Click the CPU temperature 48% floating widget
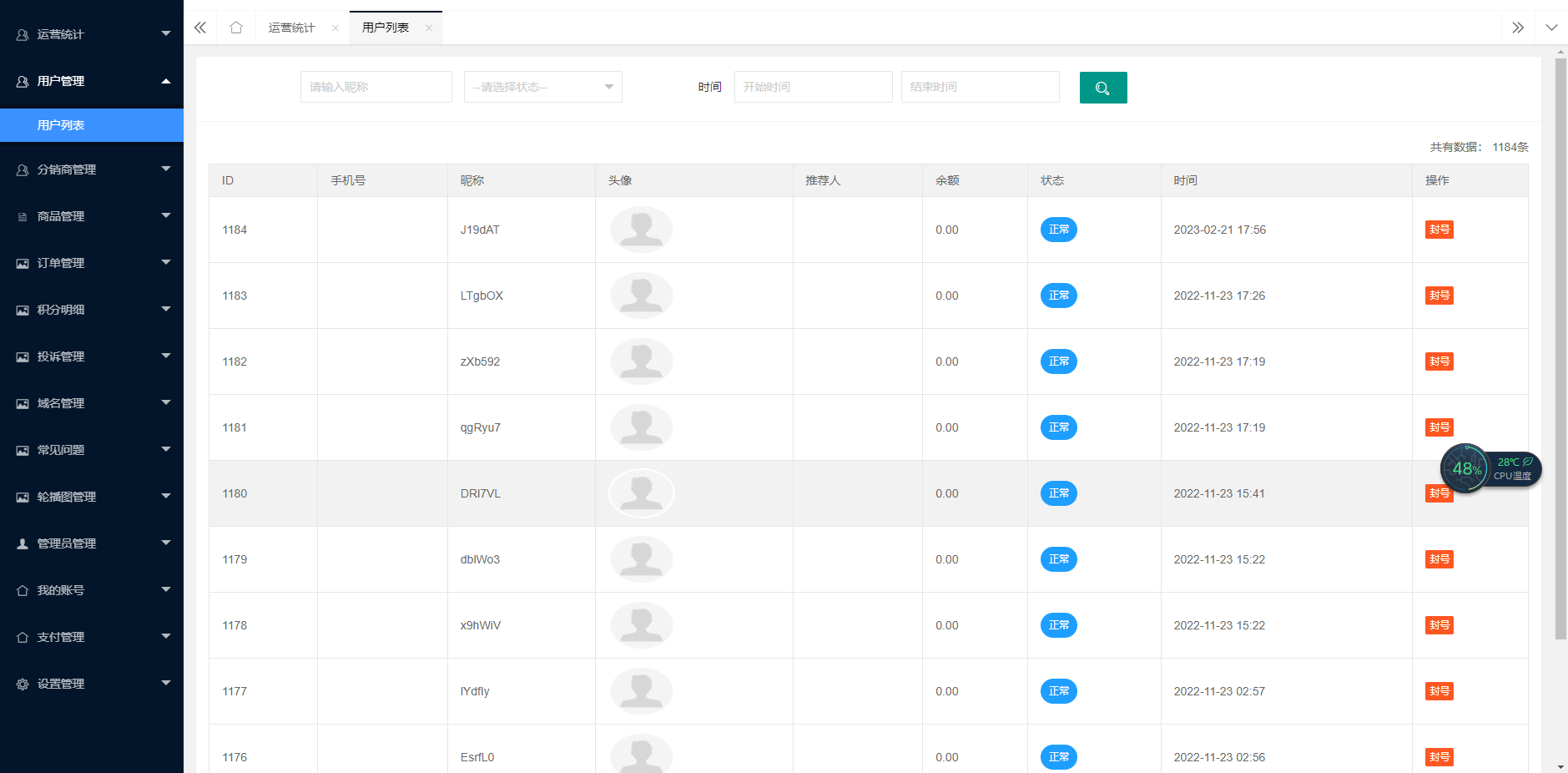Image resolution: width=1568 pixels, height=773 pixels. [x=1490, y=468]
